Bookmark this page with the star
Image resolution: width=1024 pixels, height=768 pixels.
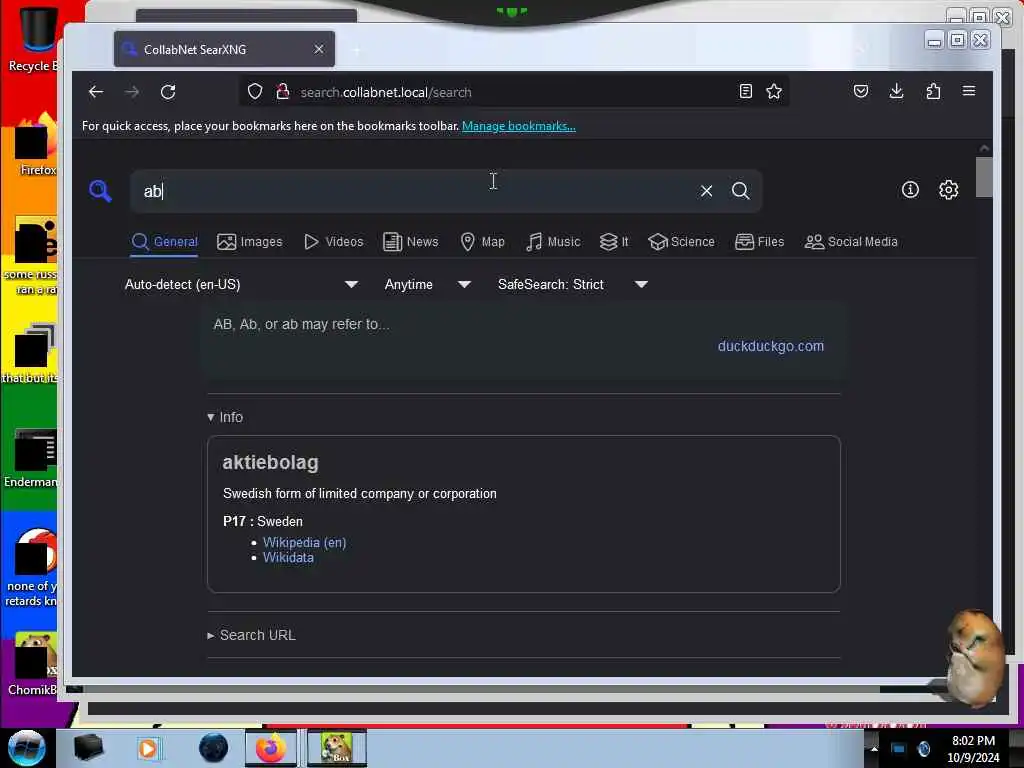coord(774,91)
